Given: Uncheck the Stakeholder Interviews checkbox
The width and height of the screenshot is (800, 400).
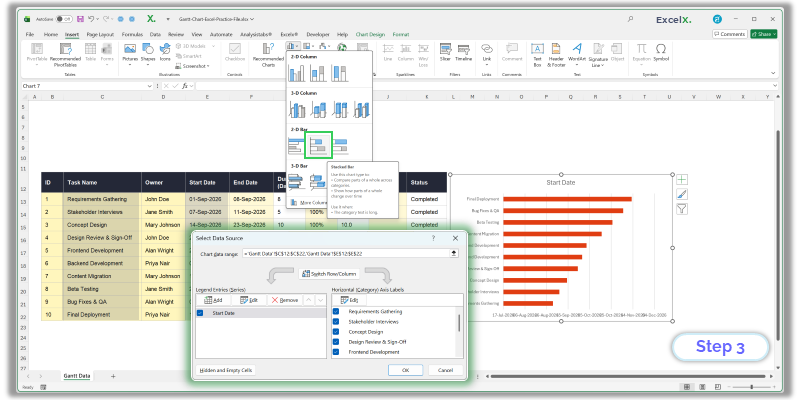Looking at the screenshot, I should pos(336,321).
